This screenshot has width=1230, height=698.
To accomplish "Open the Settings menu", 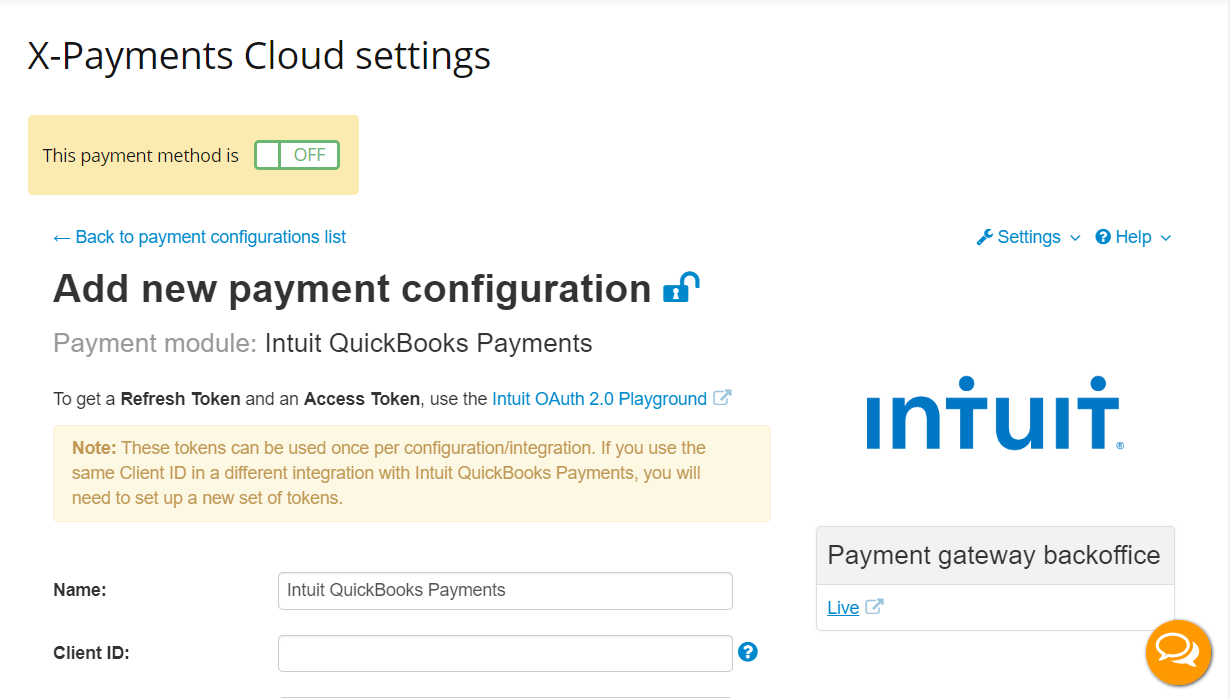I will click(x=1029, y=237).
